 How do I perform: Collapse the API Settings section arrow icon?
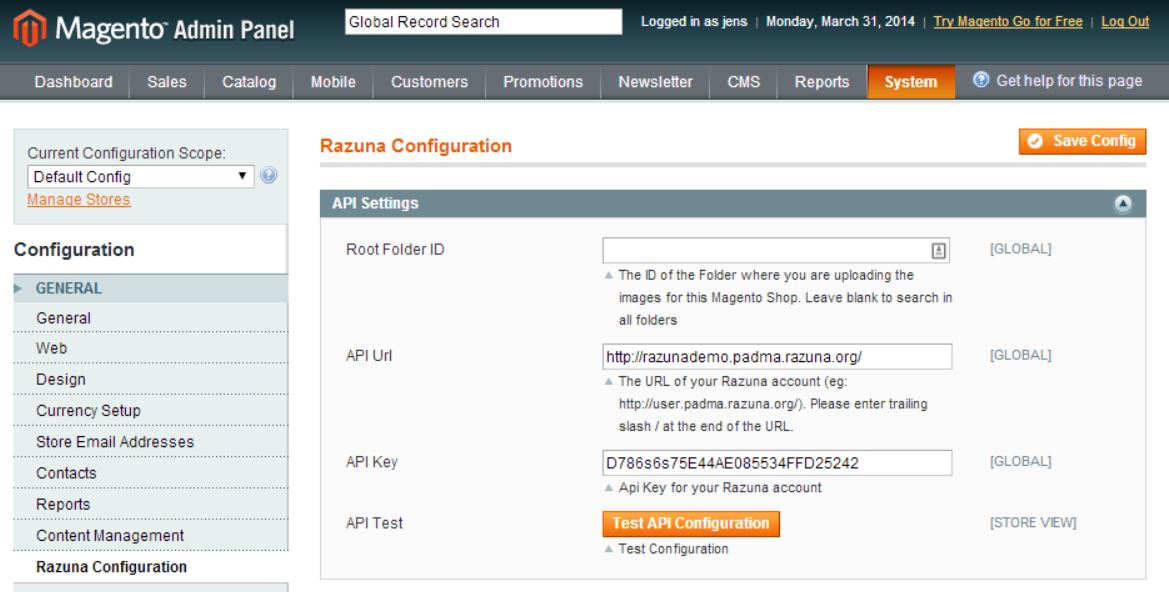click(x=1123, y=204)
